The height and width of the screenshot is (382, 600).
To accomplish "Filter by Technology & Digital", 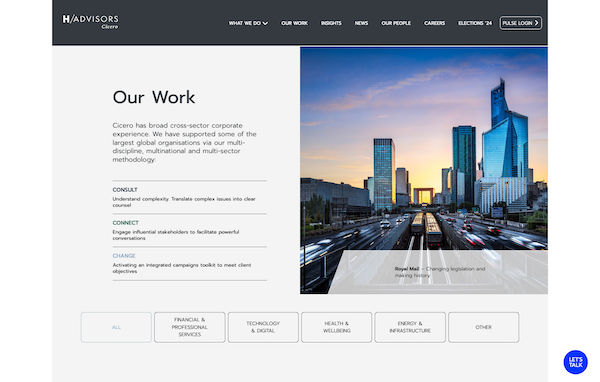I will [263, 327].
